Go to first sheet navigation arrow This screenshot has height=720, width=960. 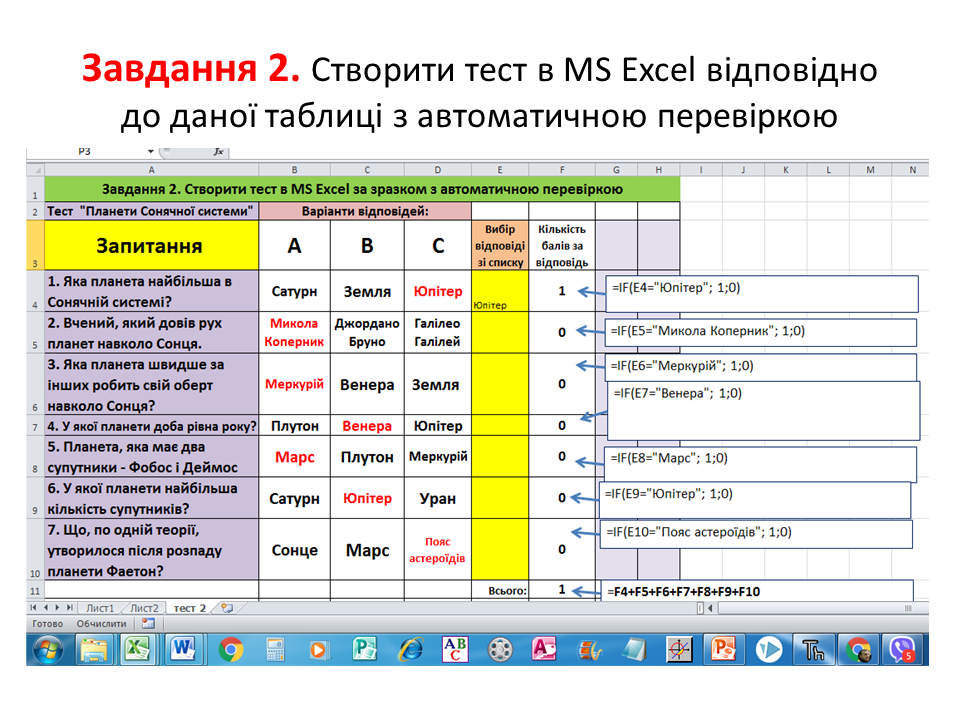pyautogui.click(x=33, y=608)
